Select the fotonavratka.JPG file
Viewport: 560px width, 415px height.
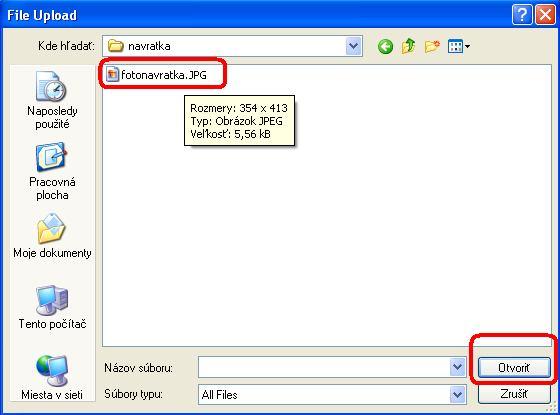pos(157,75)
